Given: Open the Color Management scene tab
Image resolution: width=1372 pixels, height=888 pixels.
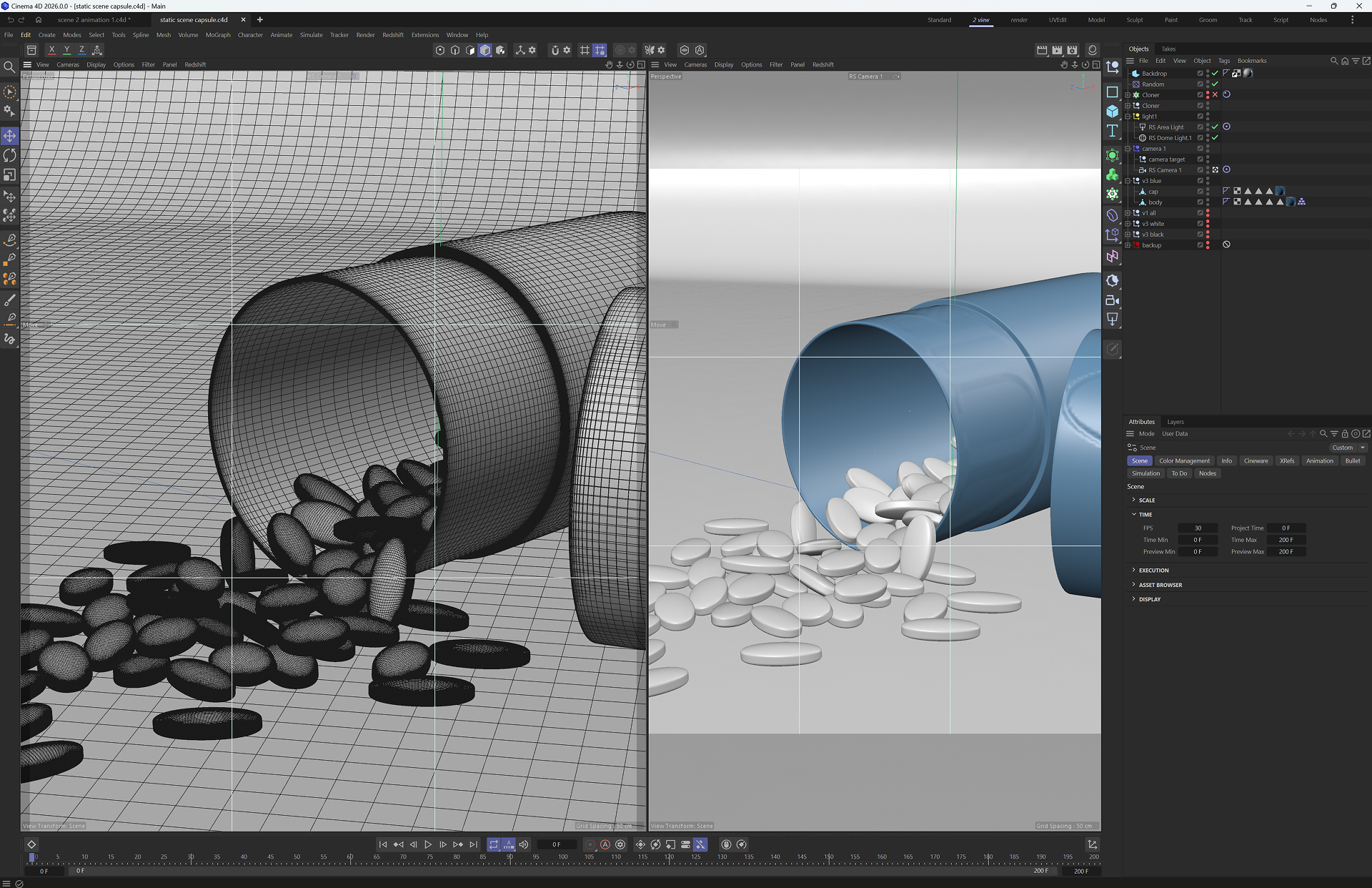Looking at the screenshot, I should [x=1184, y=461].
